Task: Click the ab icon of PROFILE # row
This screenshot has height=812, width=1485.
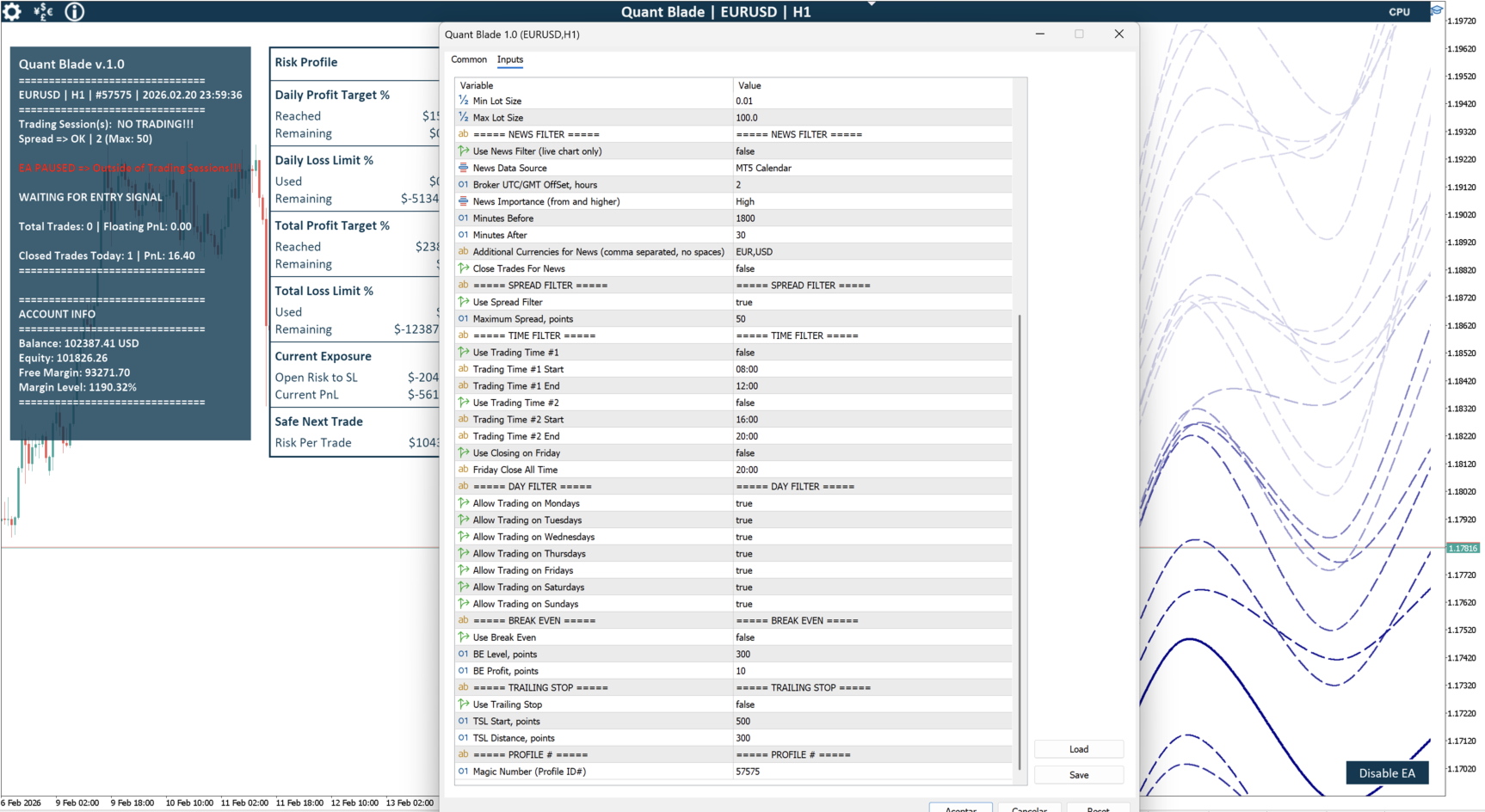Action: tap(464, 754)
